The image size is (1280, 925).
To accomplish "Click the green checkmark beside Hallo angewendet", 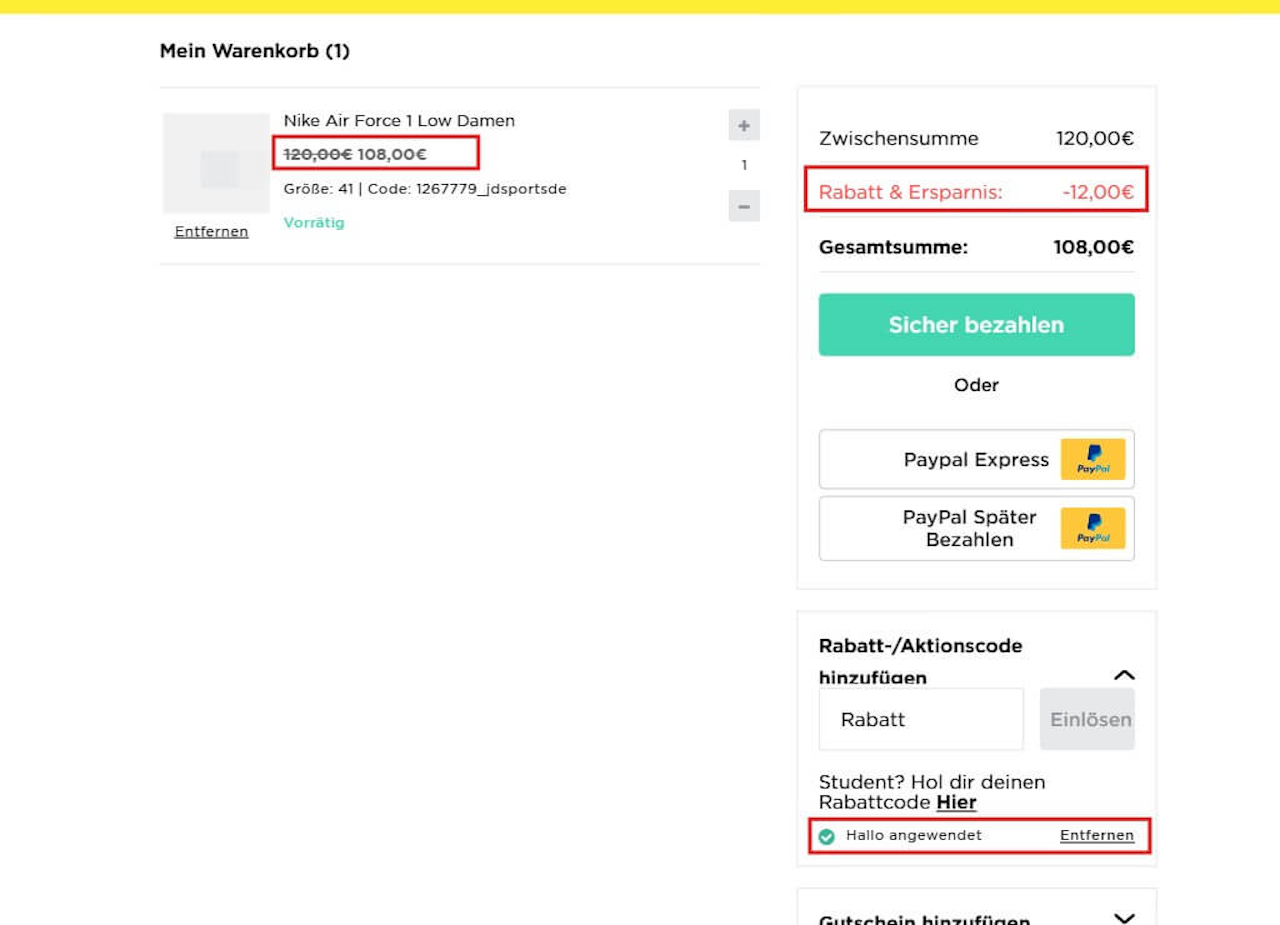I will 827,837.
